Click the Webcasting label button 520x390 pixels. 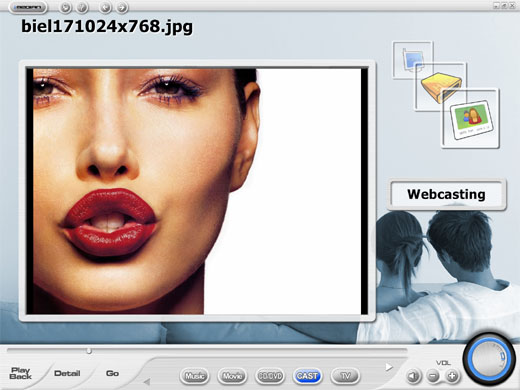[447, 194]
